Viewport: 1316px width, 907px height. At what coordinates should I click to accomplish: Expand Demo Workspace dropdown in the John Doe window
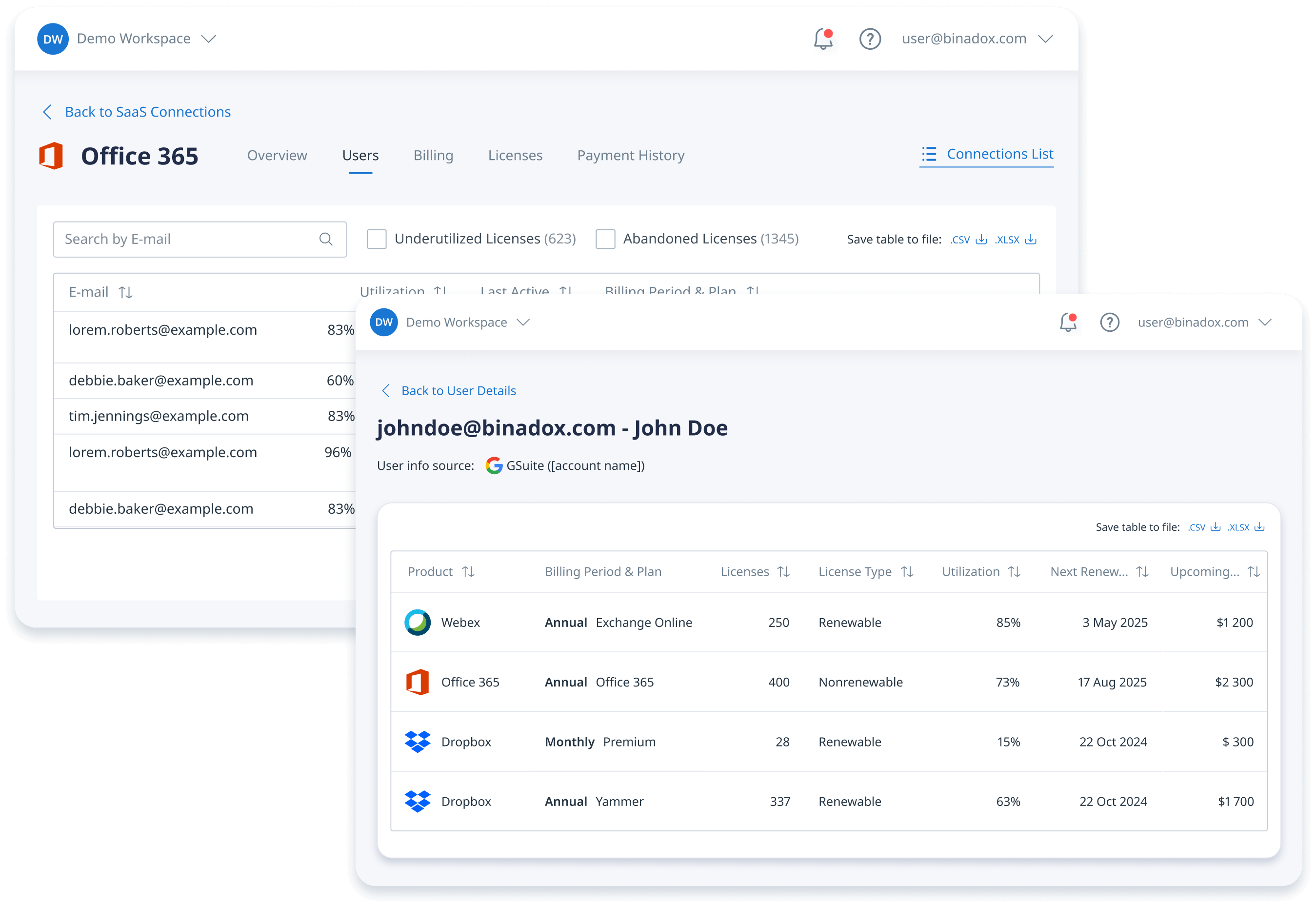522,322
